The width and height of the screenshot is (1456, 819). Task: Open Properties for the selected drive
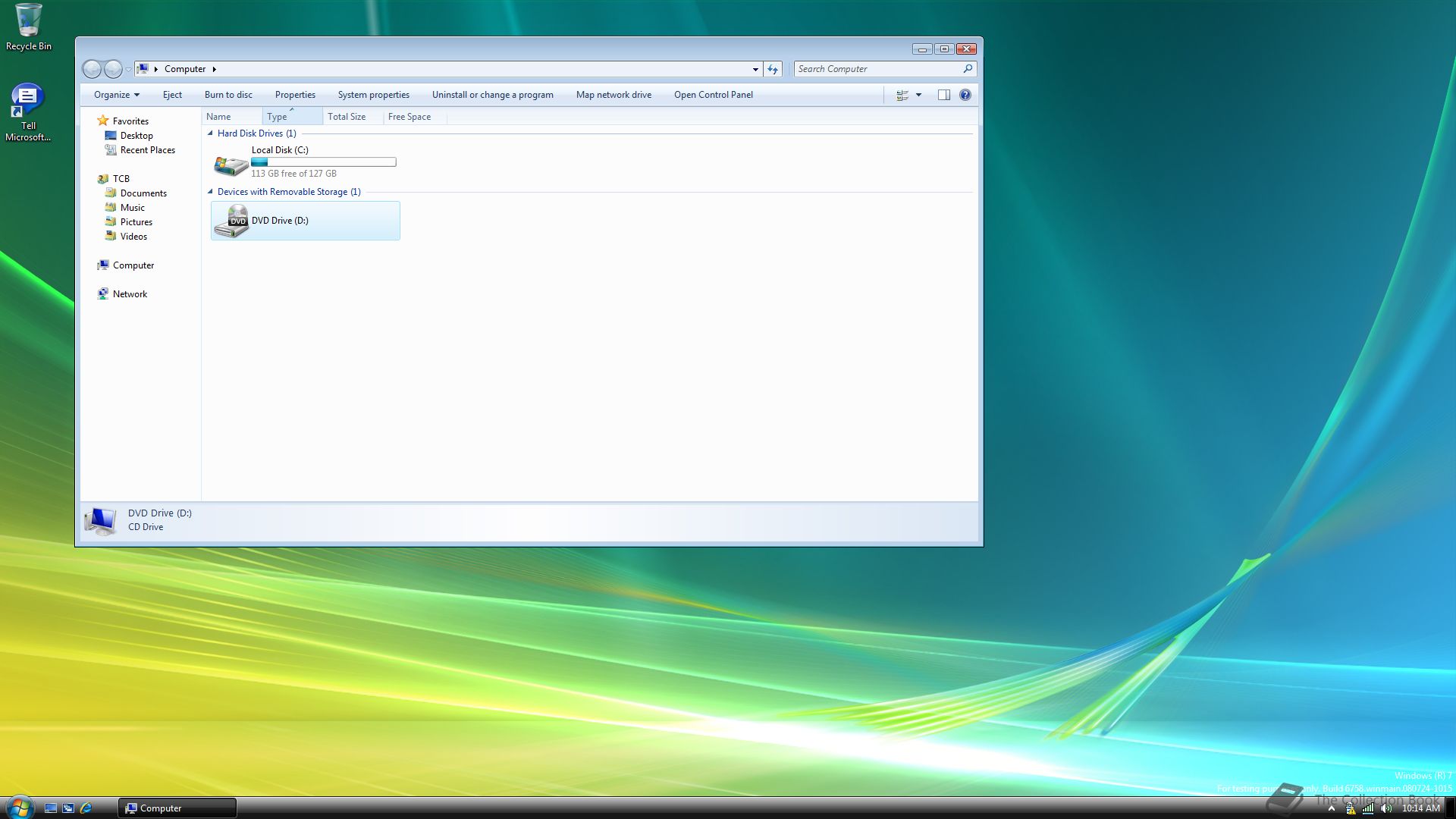295,95
